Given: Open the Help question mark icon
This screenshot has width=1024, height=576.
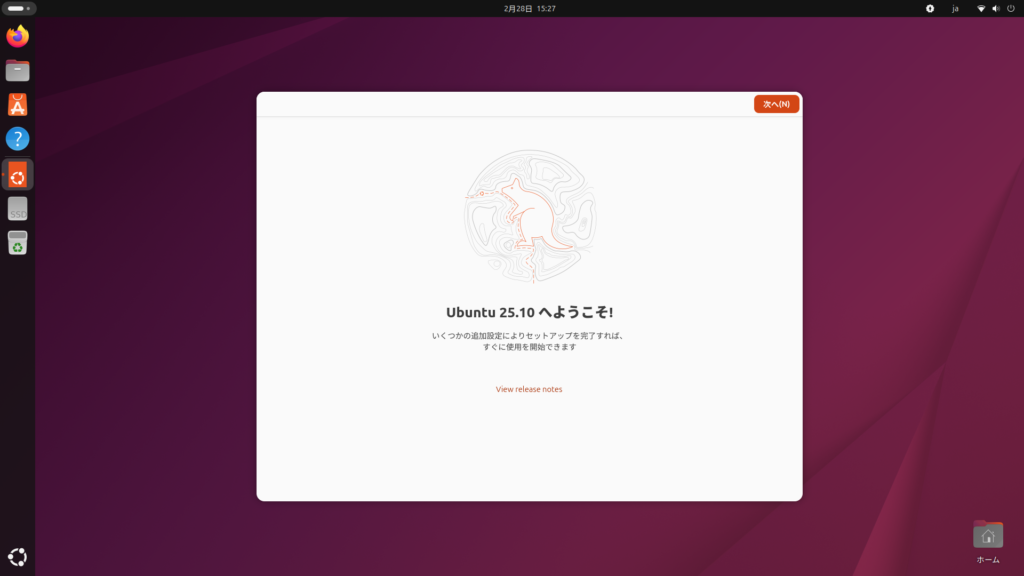Looking at the screenshot, I should (17, 139).
